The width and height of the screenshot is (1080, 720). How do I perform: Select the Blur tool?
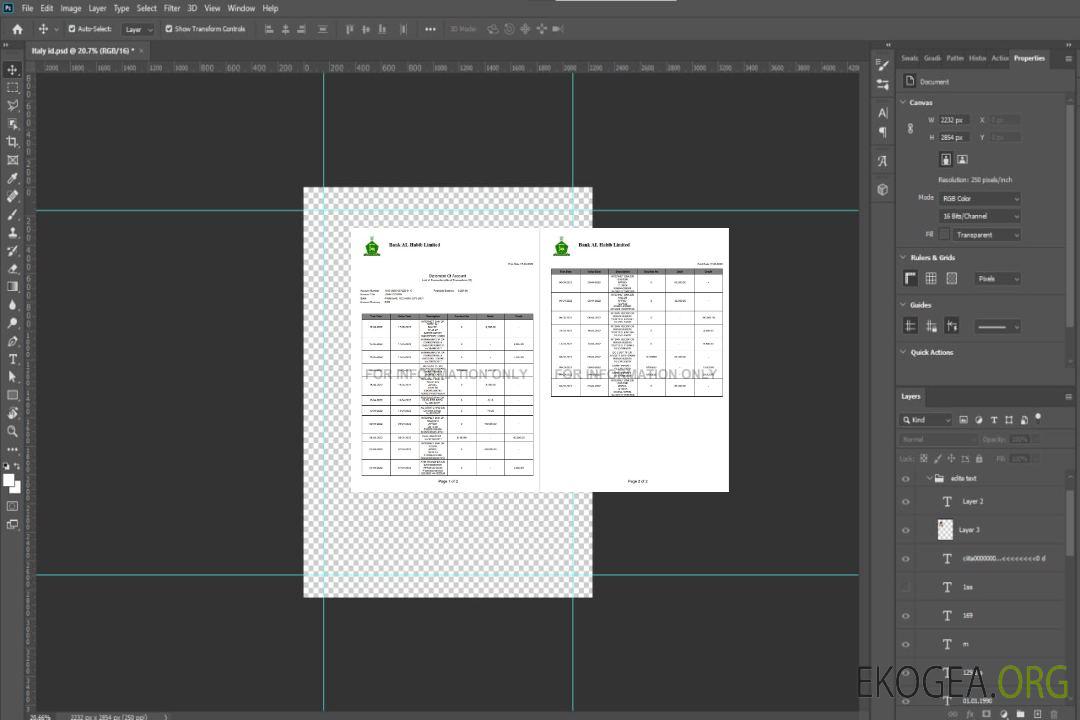(12, 305)
